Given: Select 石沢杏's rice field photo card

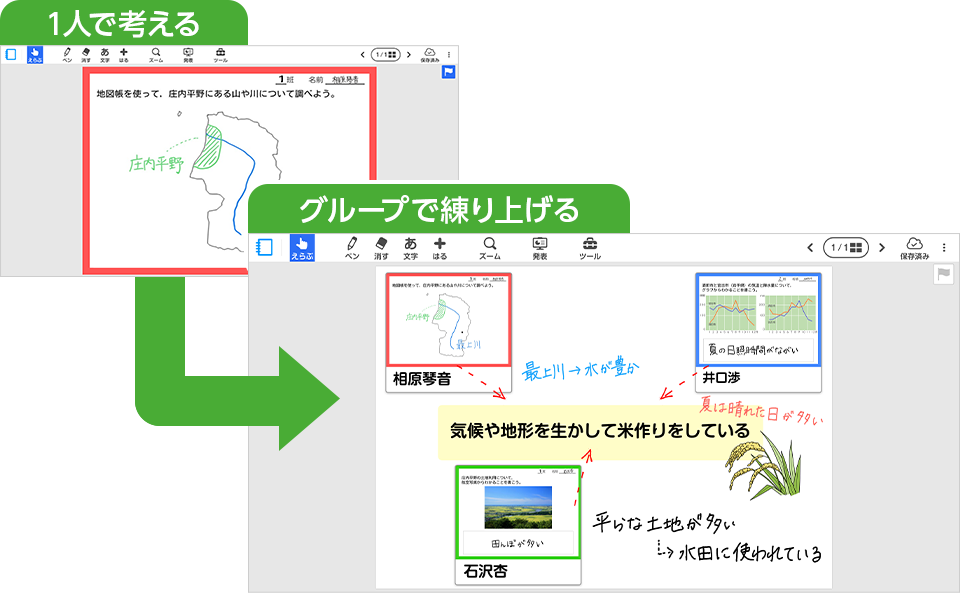Looking at the screenshot, I should [x=517, y=521].
